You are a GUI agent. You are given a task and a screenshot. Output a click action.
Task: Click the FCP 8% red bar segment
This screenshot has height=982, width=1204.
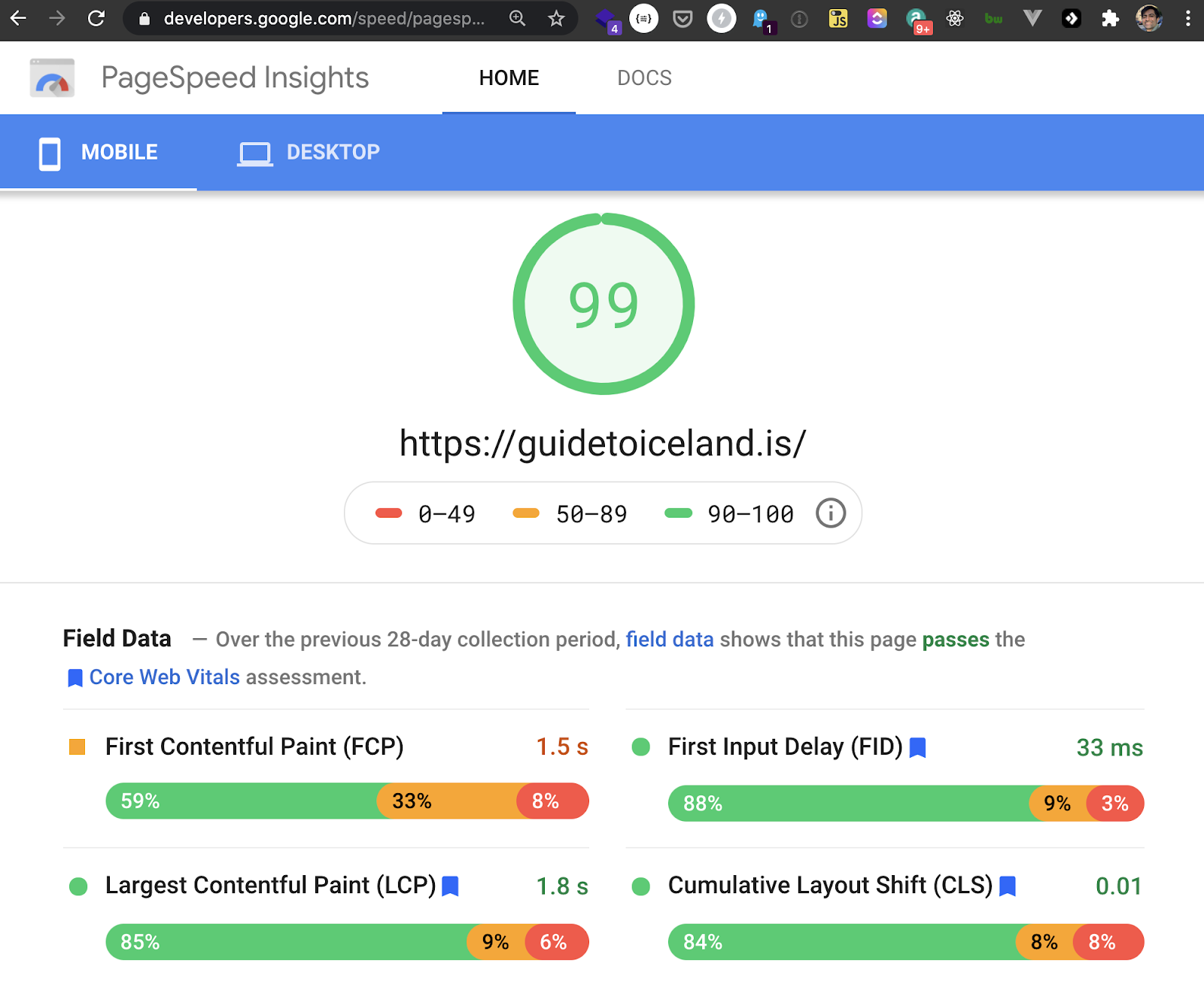pyautogui.click(x=552, y=801)
